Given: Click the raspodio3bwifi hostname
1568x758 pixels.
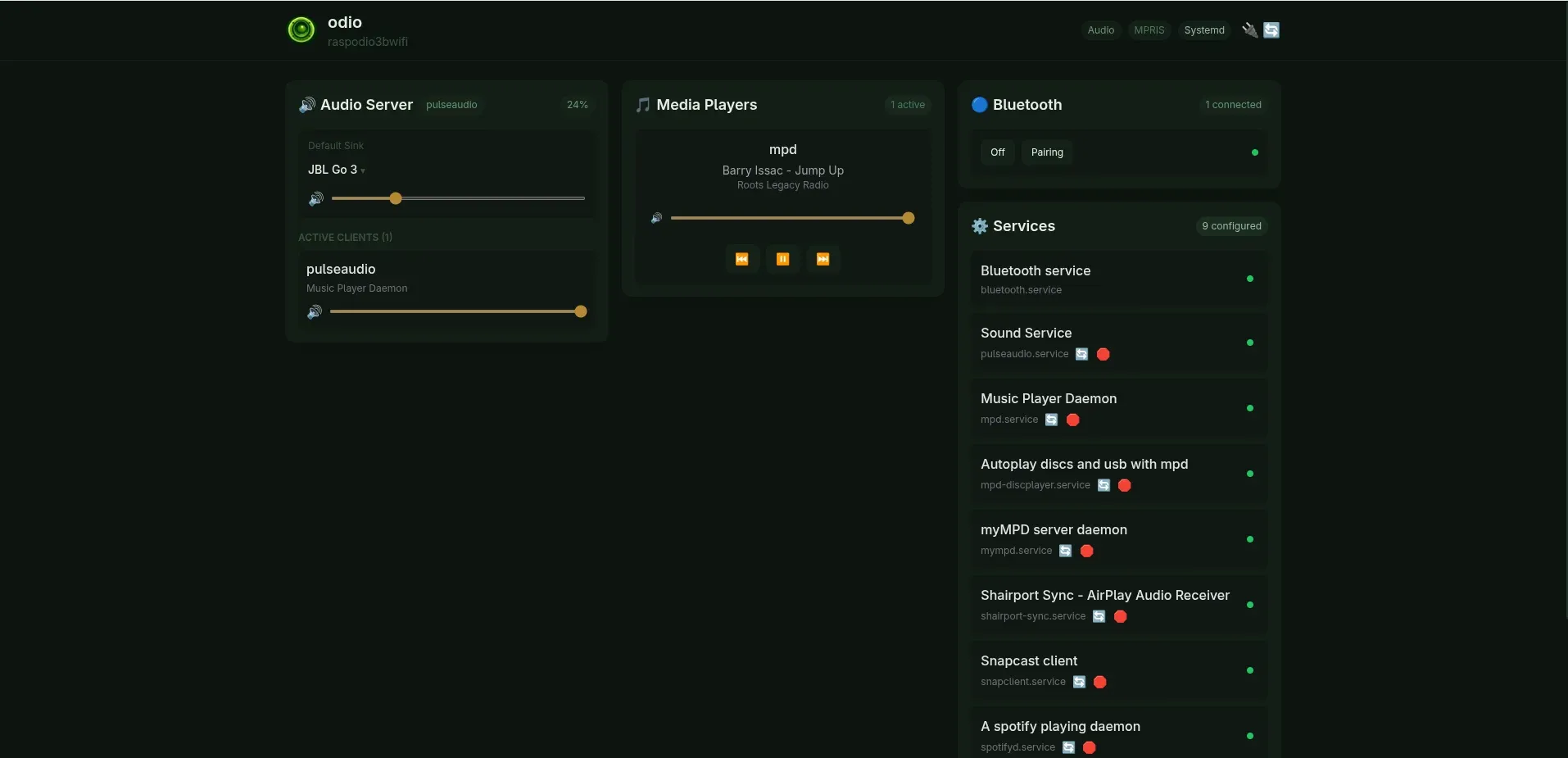Looking at the screenshot, I should pyautogui.click(x=368, y=42).
